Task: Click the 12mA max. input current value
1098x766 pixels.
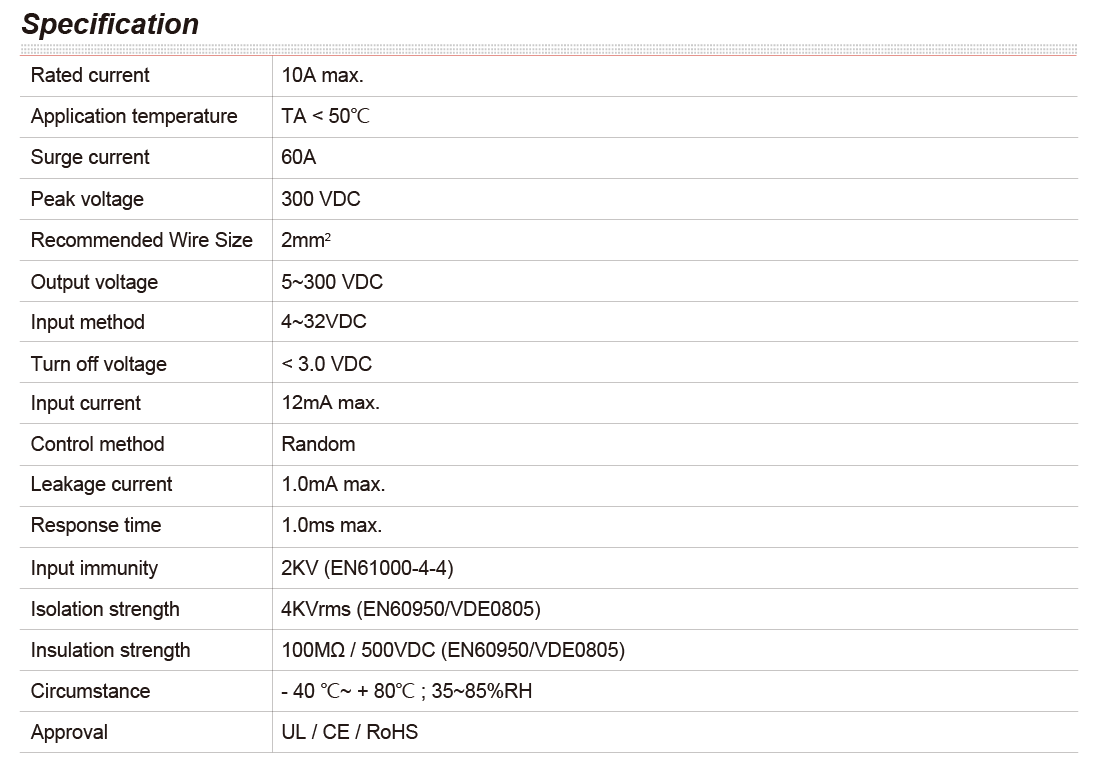Action: pyautogui.click(x=330, y=403)
